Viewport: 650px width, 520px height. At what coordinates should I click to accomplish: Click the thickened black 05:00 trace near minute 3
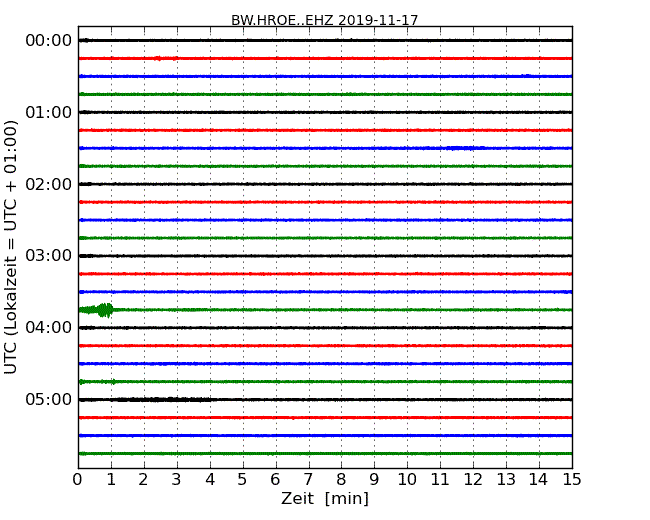[162, 400]
